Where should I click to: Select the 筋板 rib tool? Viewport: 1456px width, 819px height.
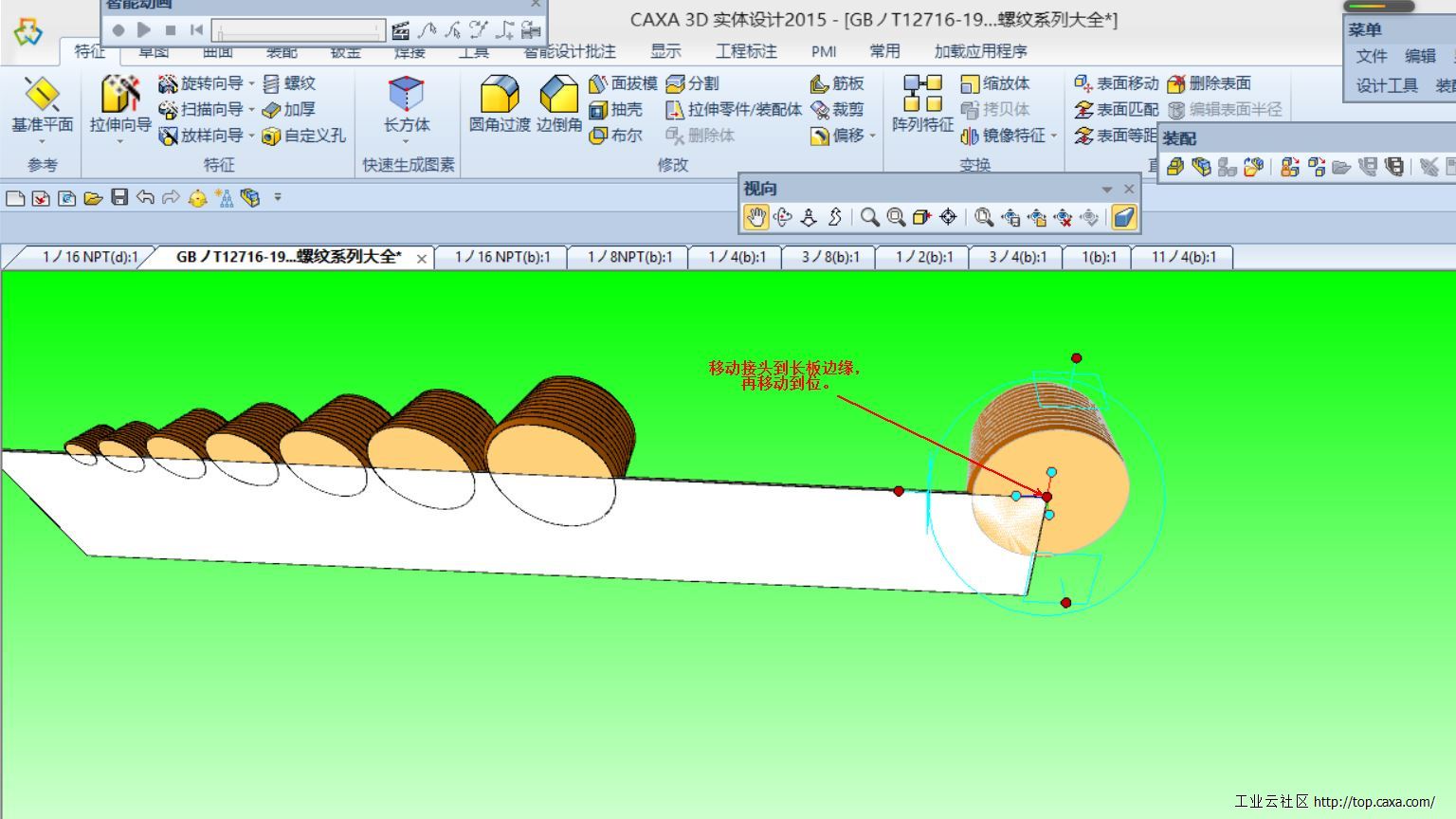837,83
